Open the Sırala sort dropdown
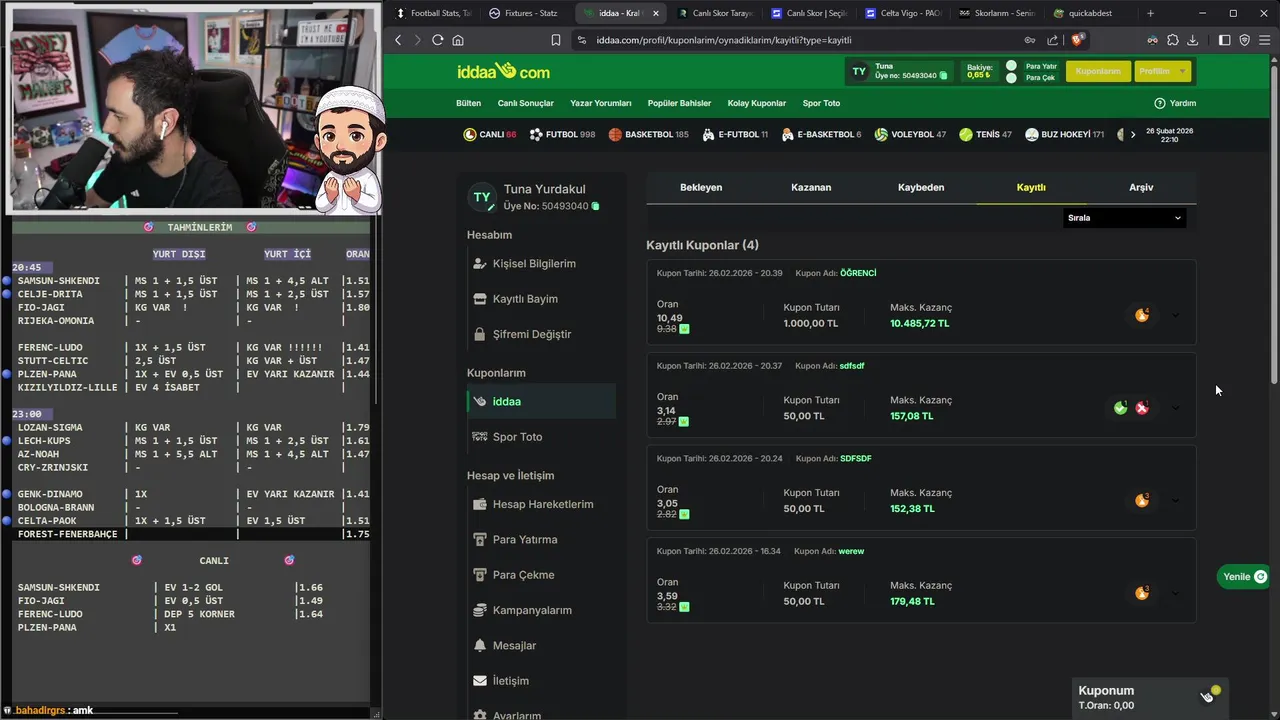The width and height of the screenshot is (1280, 720). pyautogui.click(x=1124, y=218)
